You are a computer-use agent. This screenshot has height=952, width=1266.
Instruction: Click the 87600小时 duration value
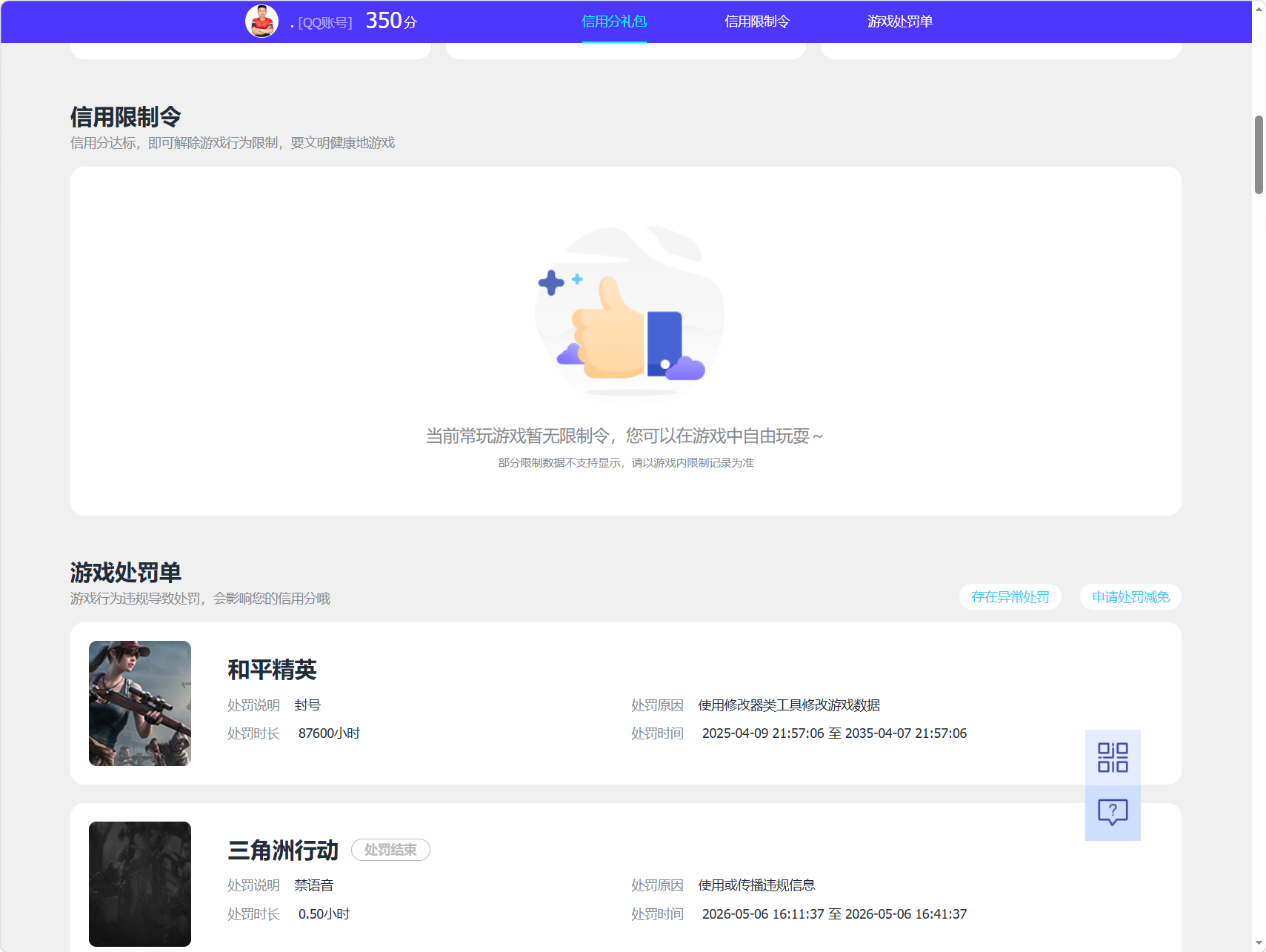(x=329, y=733)
